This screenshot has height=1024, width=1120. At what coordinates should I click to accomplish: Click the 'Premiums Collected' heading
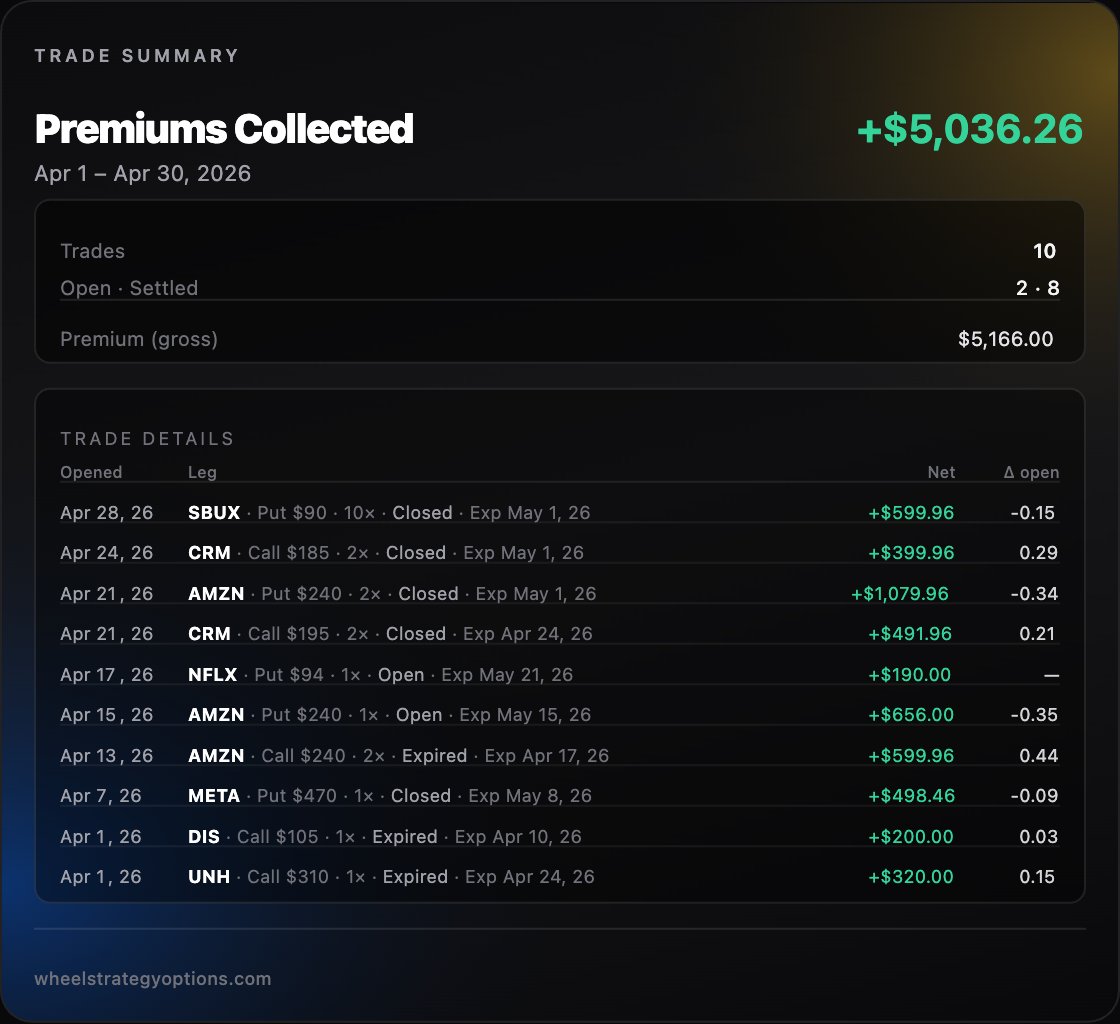tap(224, 129)
